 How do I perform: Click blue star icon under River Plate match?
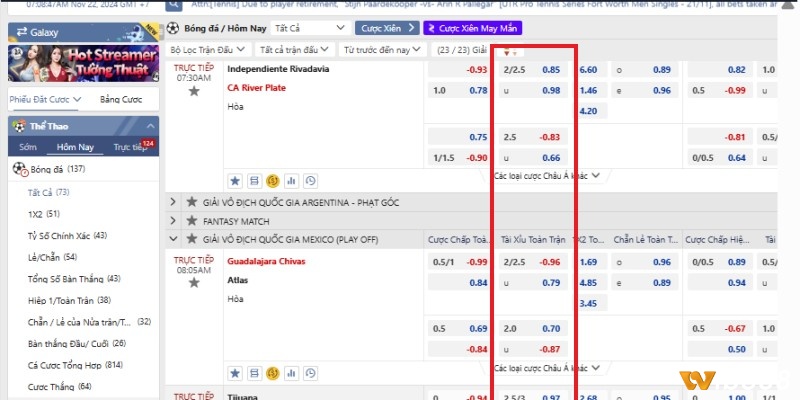235,181
